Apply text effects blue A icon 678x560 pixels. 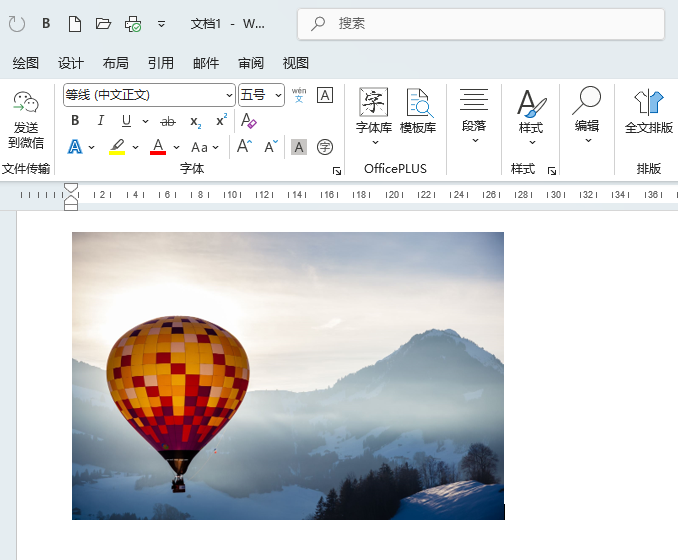coord(75,147)
